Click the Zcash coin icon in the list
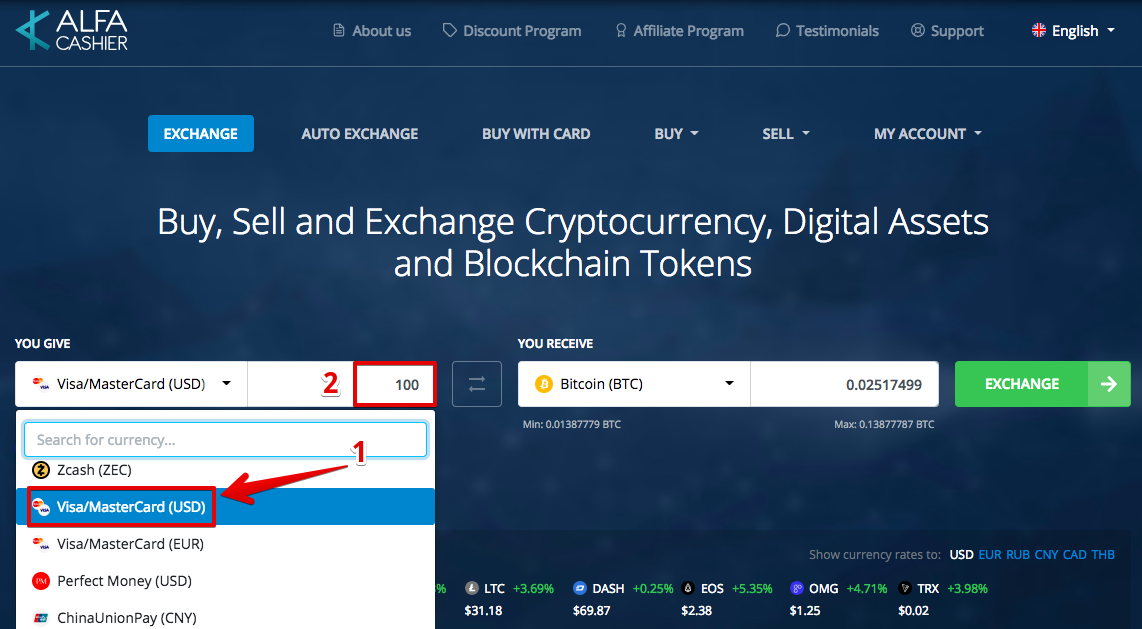 point(42,470)
